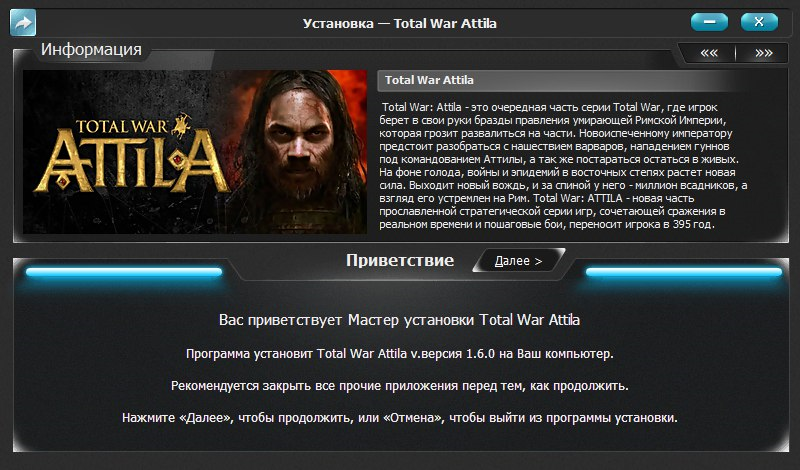This screenshot has width=800, height=470.
Task: Show next info slide with »» arrows
Action: (763, 53)
